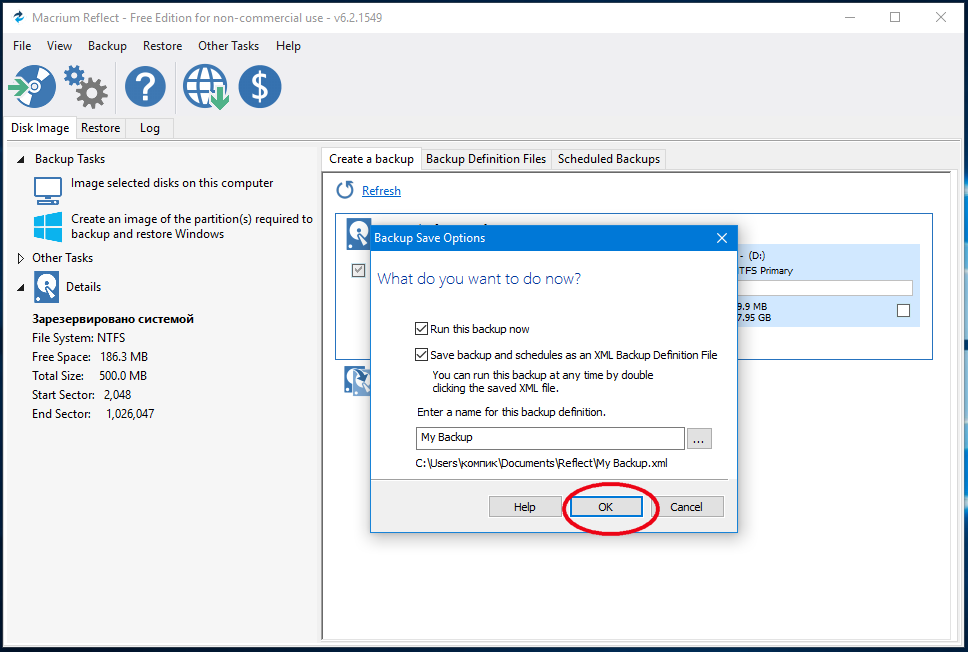
Task: Open the File menu
Action: coord(22,46)
